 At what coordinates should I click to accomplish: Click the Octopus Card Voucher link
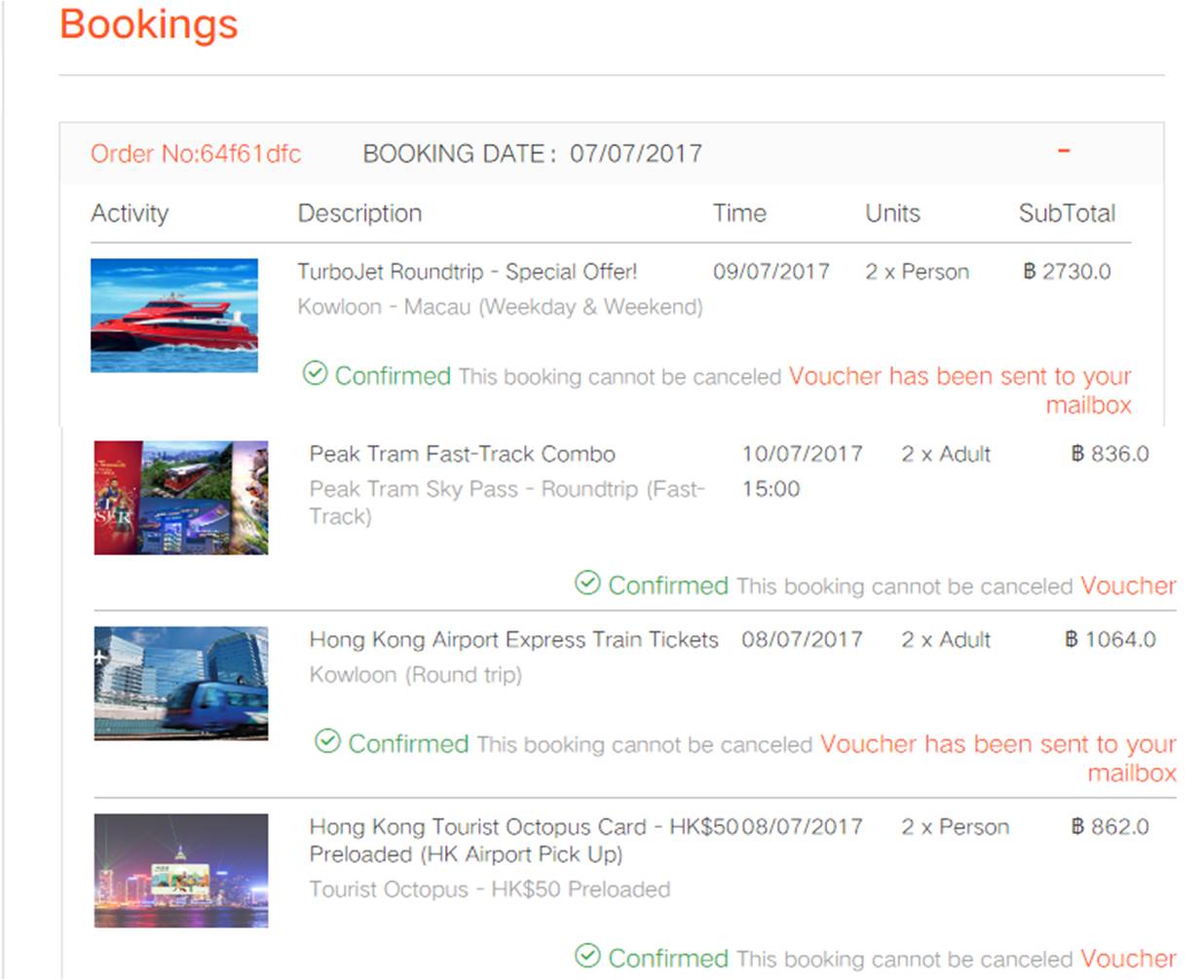click(1128, 959)
